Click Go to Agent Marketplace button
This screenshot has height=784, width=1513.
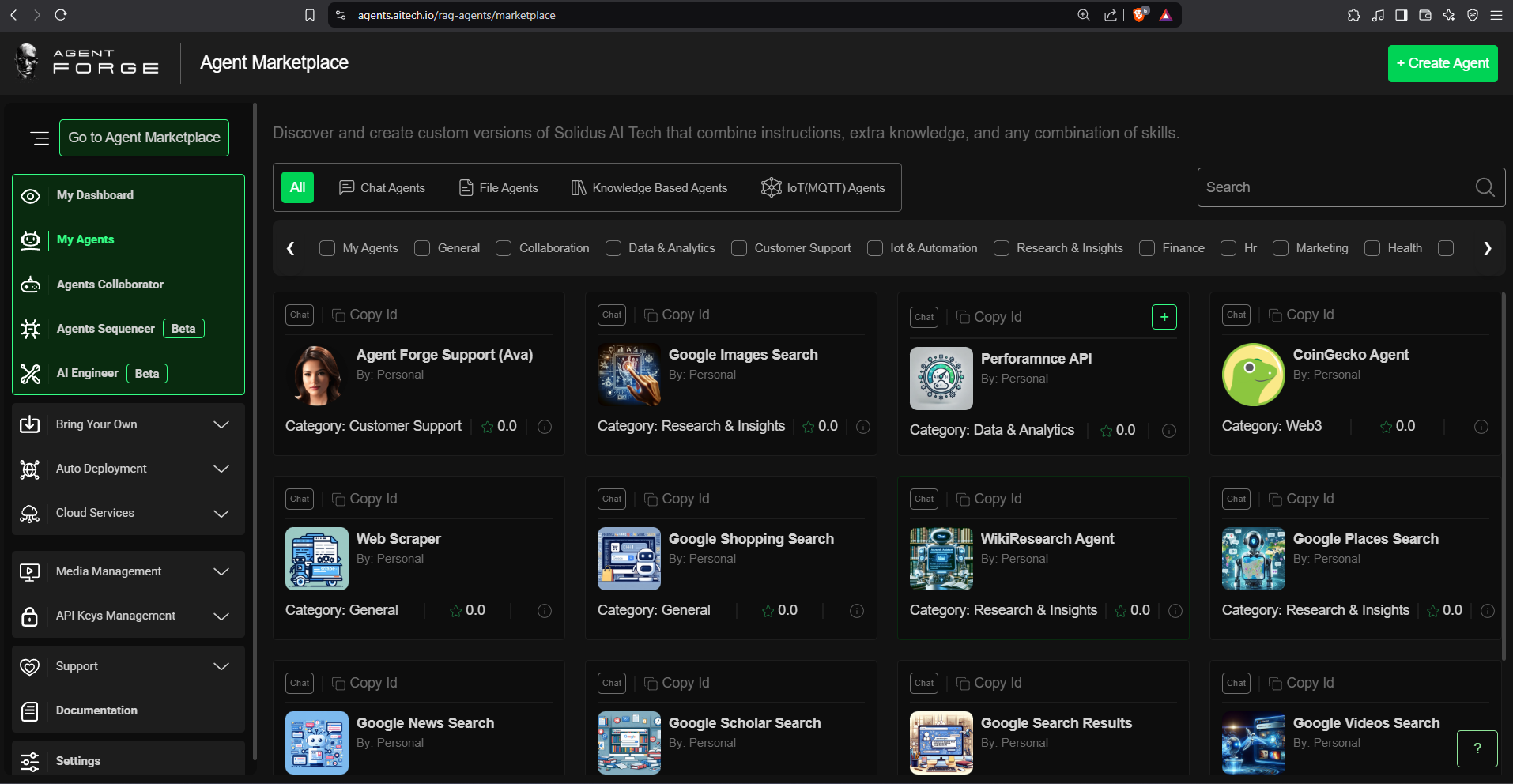(145, 138)
